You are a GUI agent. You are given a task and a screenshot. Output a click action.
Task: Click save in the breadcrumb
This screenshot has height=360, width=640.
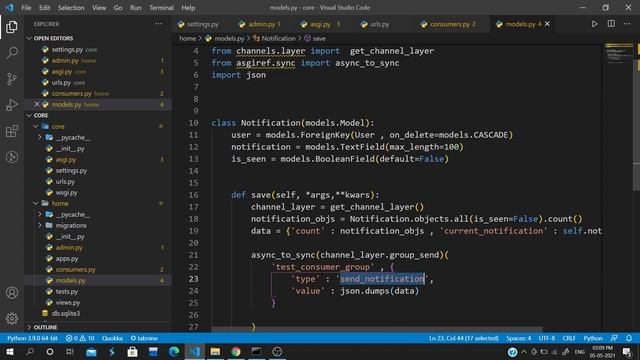319,38
